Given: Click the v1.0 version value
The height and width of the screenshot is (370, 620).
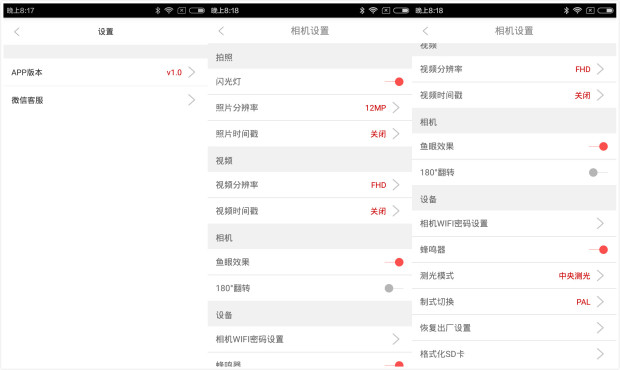Looking at the screenshot, I should [174, 72].
